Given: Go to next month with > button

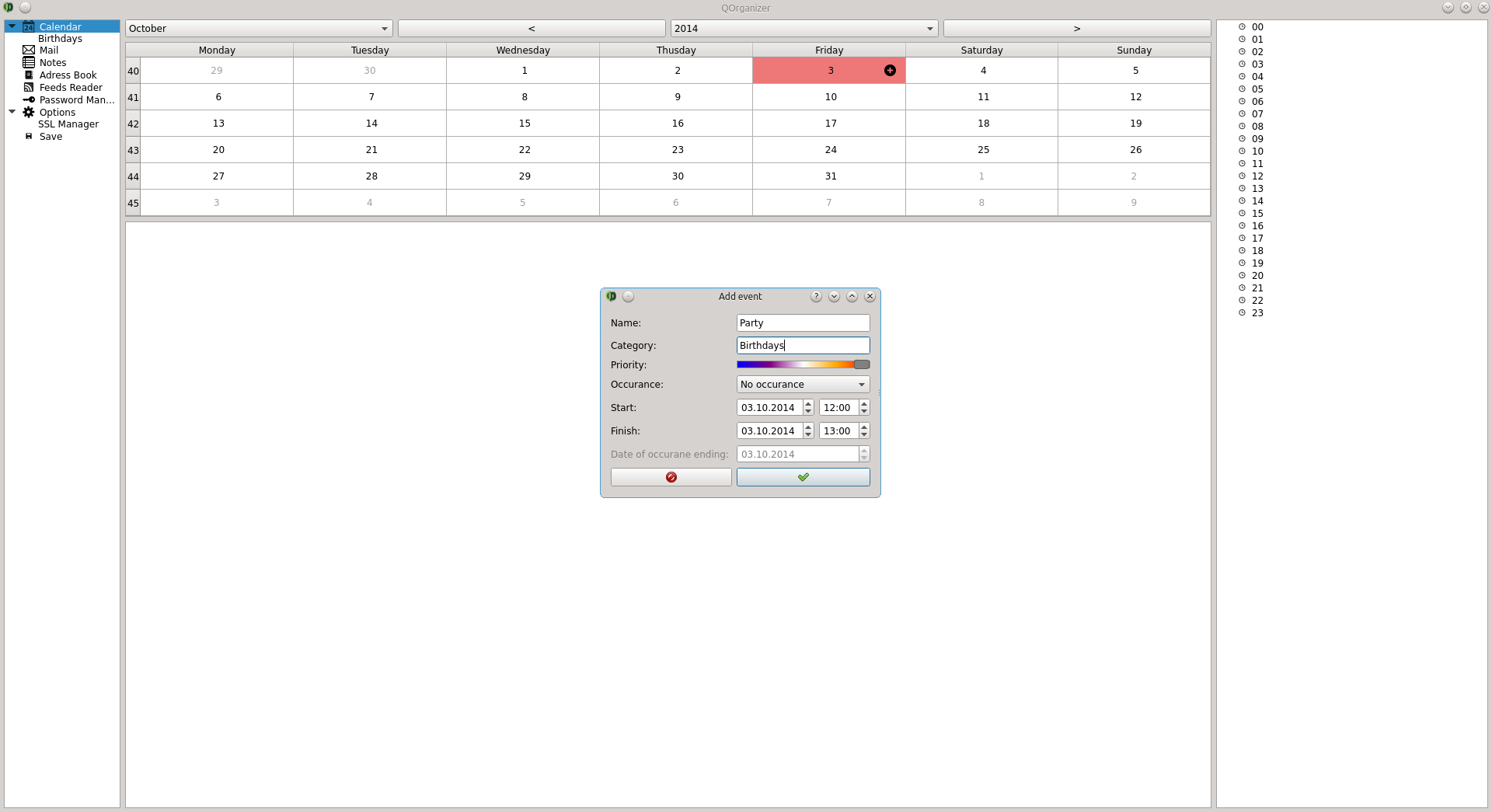Looking at the screenshot, I should pos(1077,29).
